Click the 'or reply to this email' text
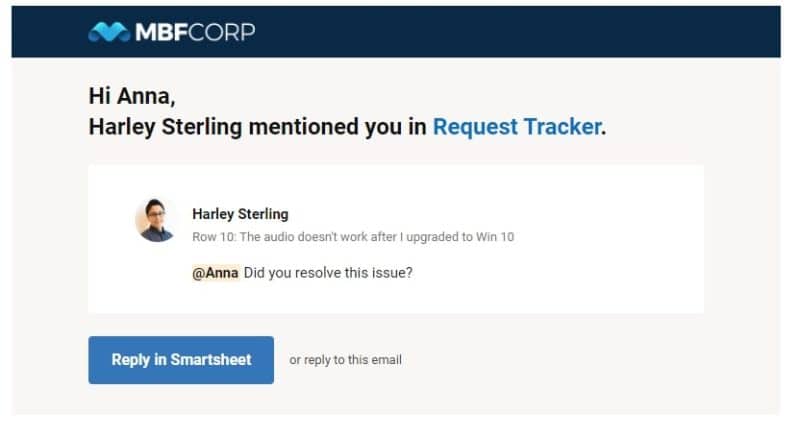The width and height of the screenshot is (800, 438). point(345,360)
